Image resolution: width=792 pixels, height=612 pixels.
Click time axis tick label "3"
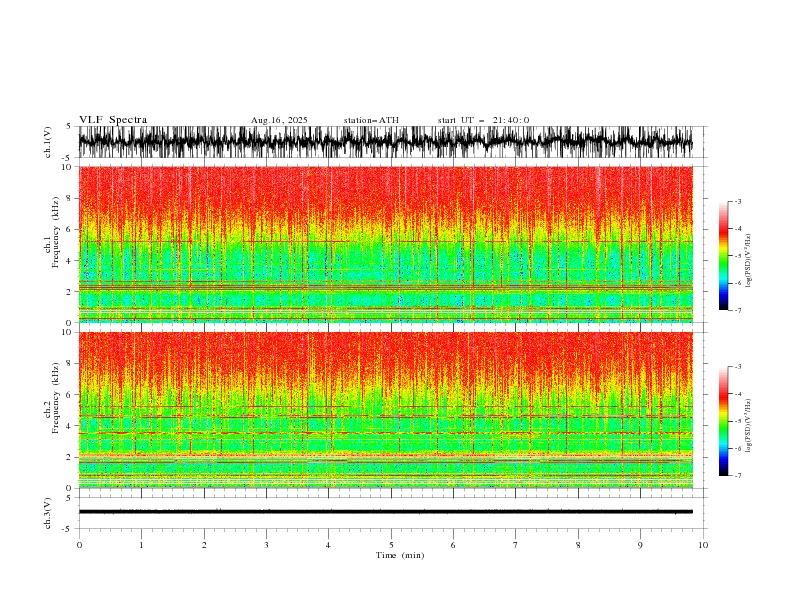266,545
